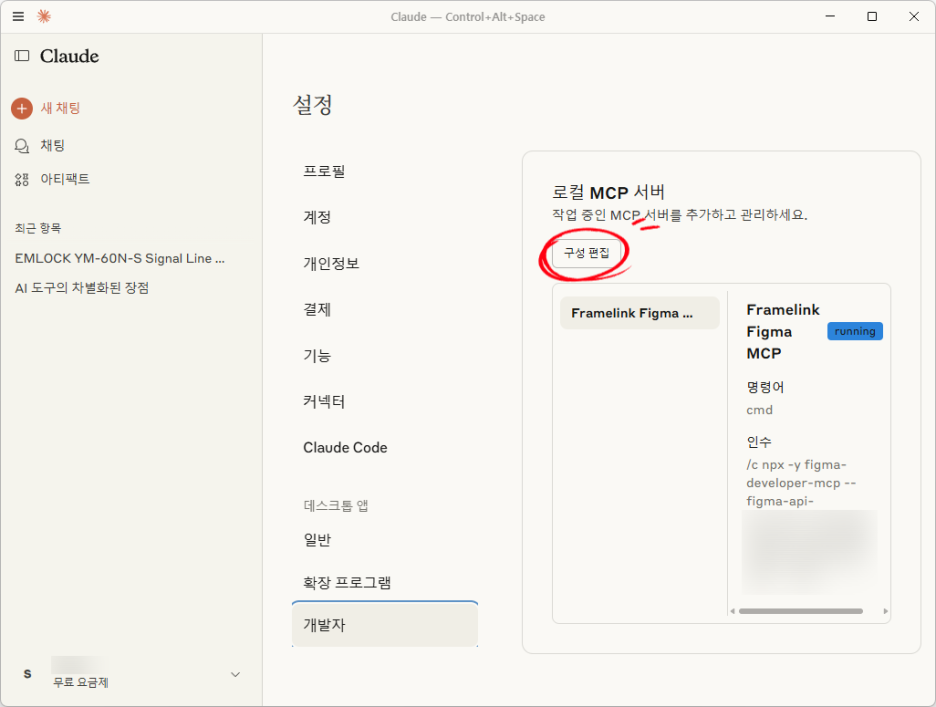Click the 작업 중인 MCP 서버를 description text
The width and height of the screenshot is (936, 707).
[679, 215]
